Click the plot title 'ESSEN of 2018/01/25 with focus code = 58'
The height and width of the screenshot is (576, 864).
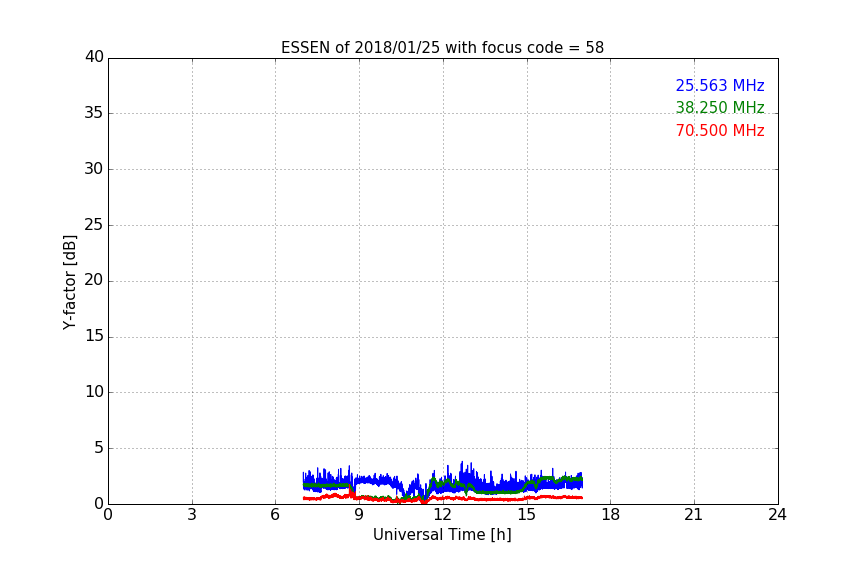(442, 48)
